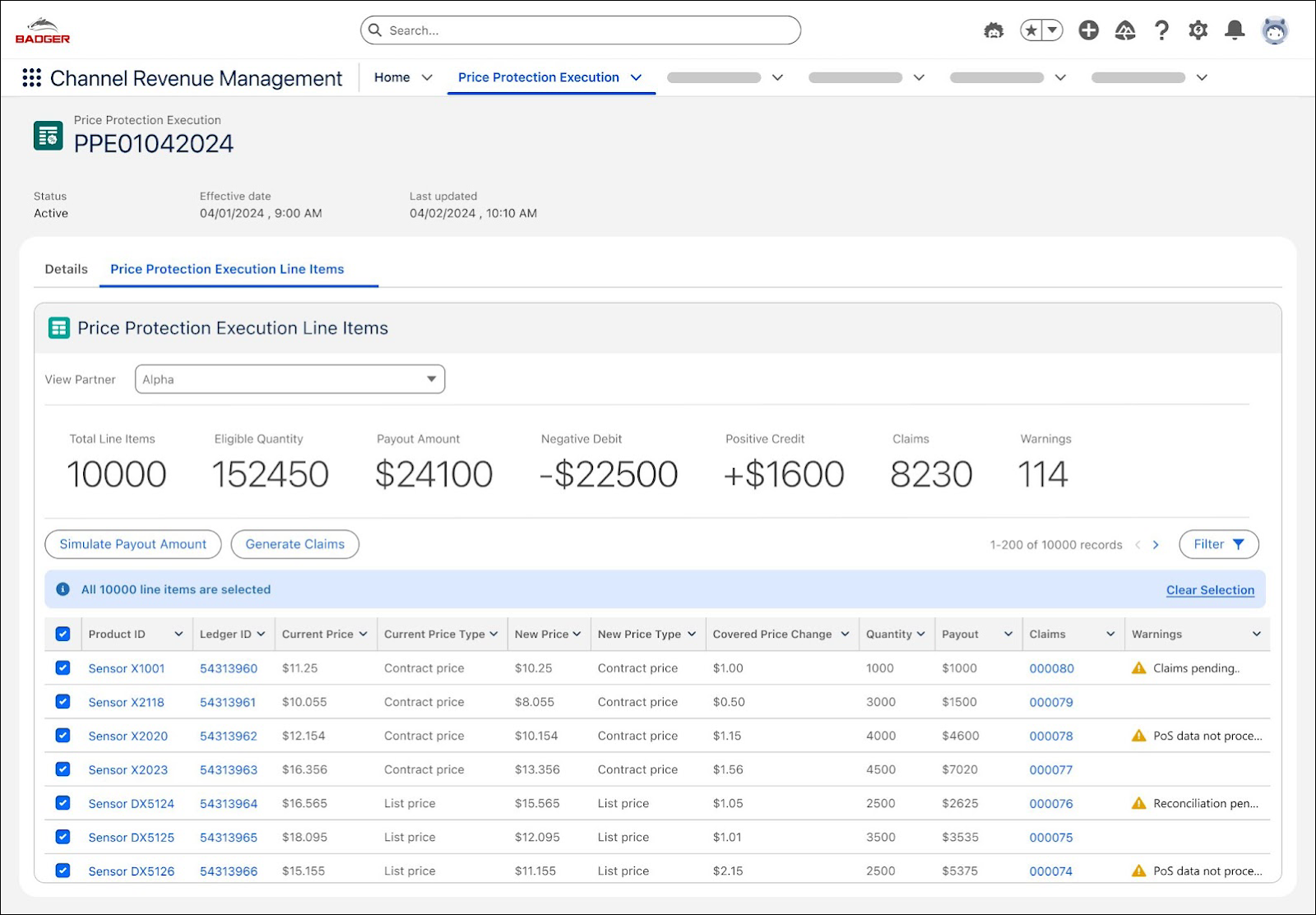This screenshot has height=915, width=1316.
Task: Switch to the Details tab
Action: (66, 269)
